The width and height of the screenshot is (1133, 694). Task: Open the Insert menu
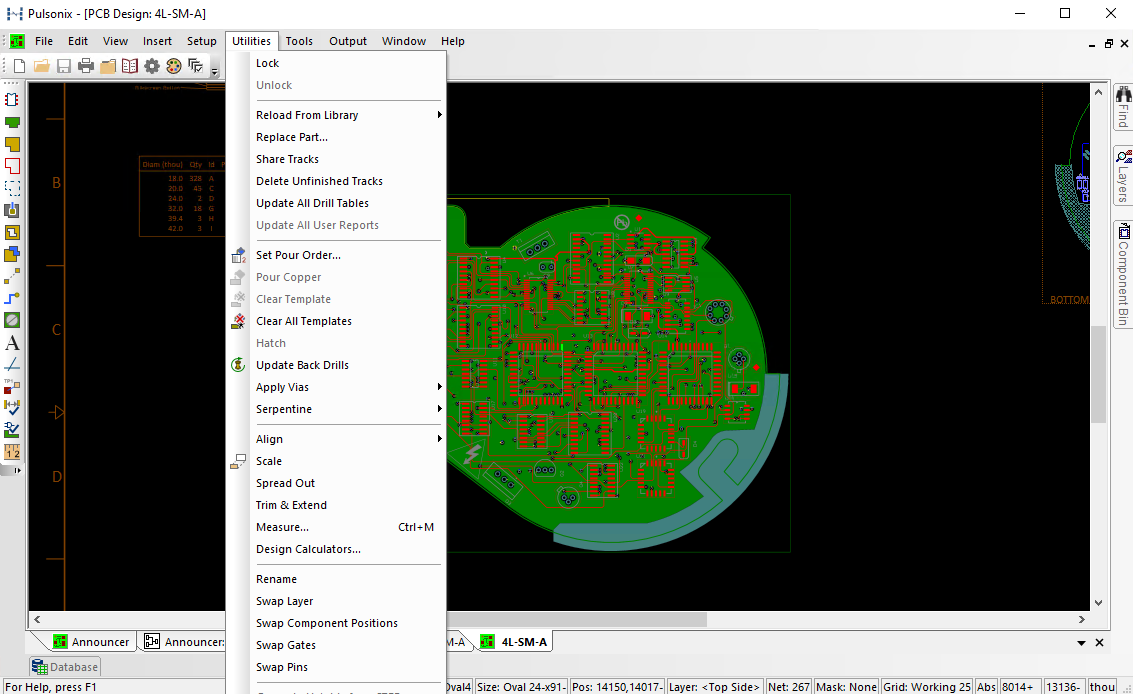157,41
